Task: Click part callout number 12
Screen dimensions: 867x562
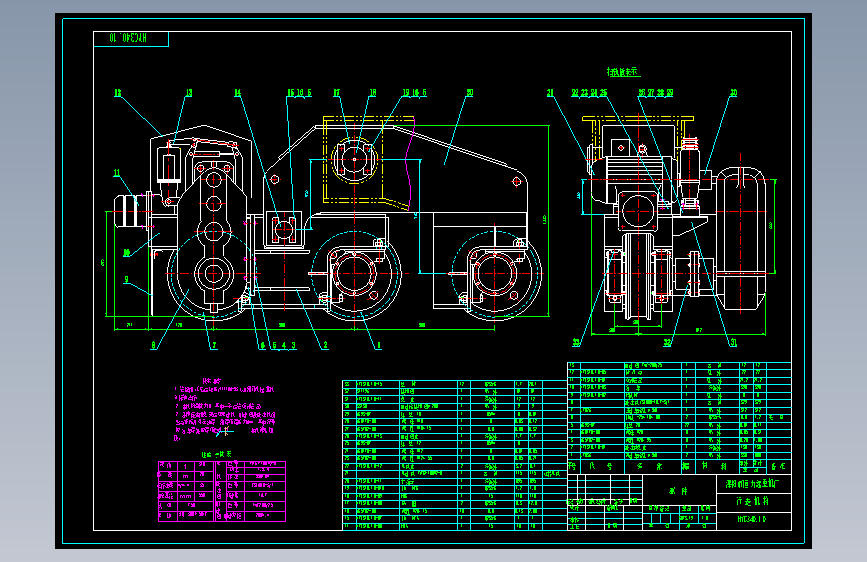Action: point(118,93)
